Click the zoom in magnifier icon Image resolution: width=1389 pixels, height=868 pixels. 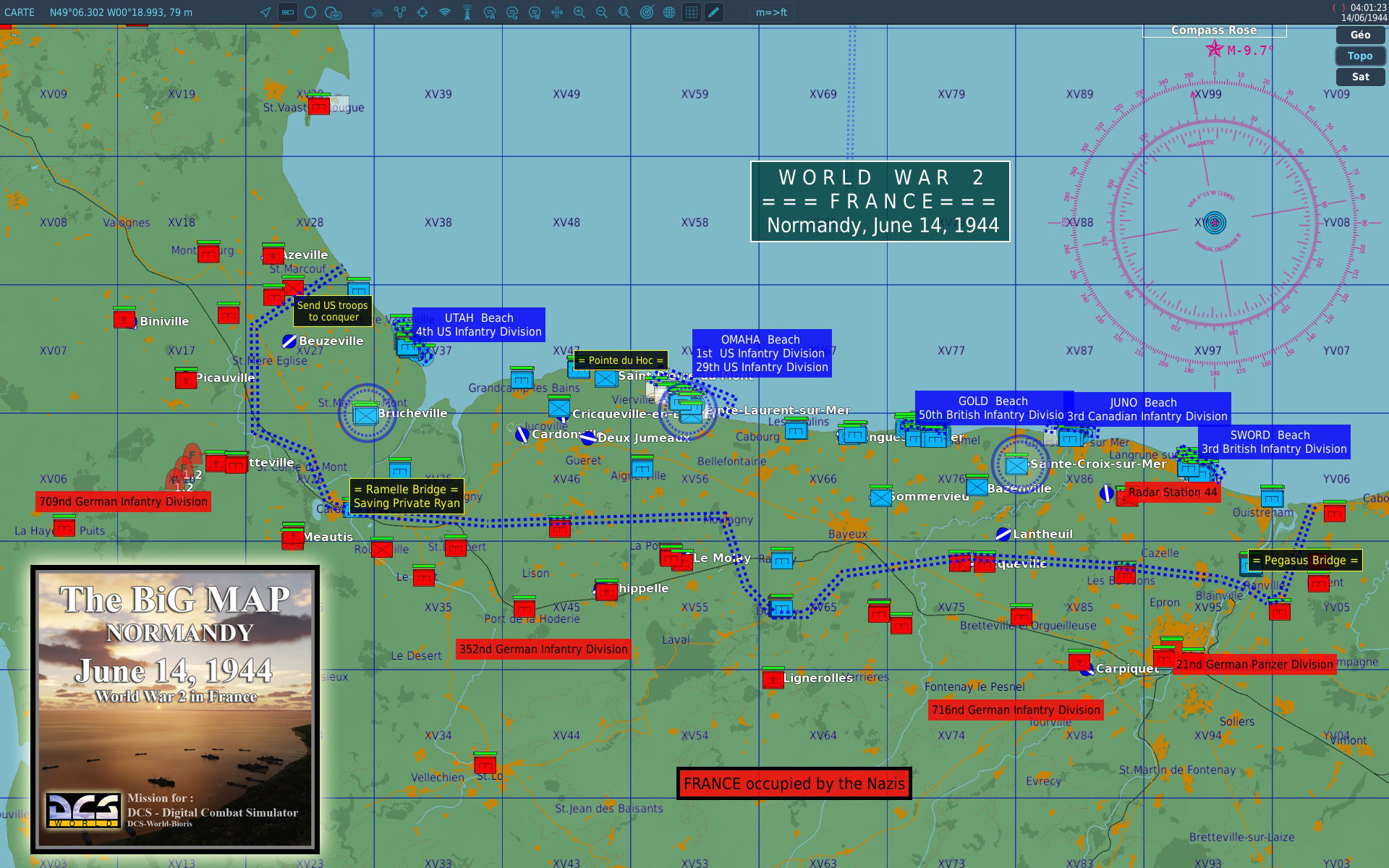pyautogui.click(x=579, y=12)
